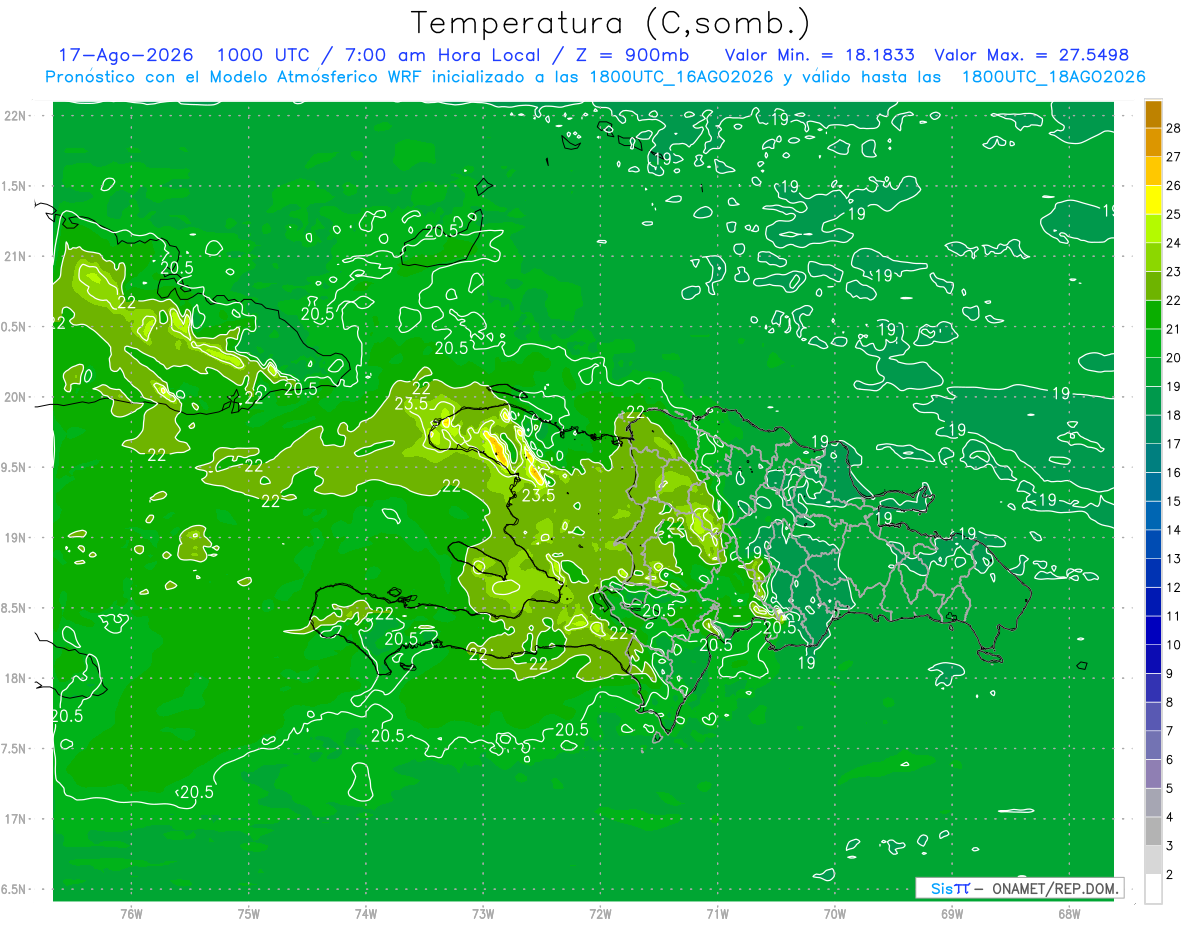Click the dark blue color scale segment between 10 and 11
Screen dimensions: 1200x927
(1153, 631)
